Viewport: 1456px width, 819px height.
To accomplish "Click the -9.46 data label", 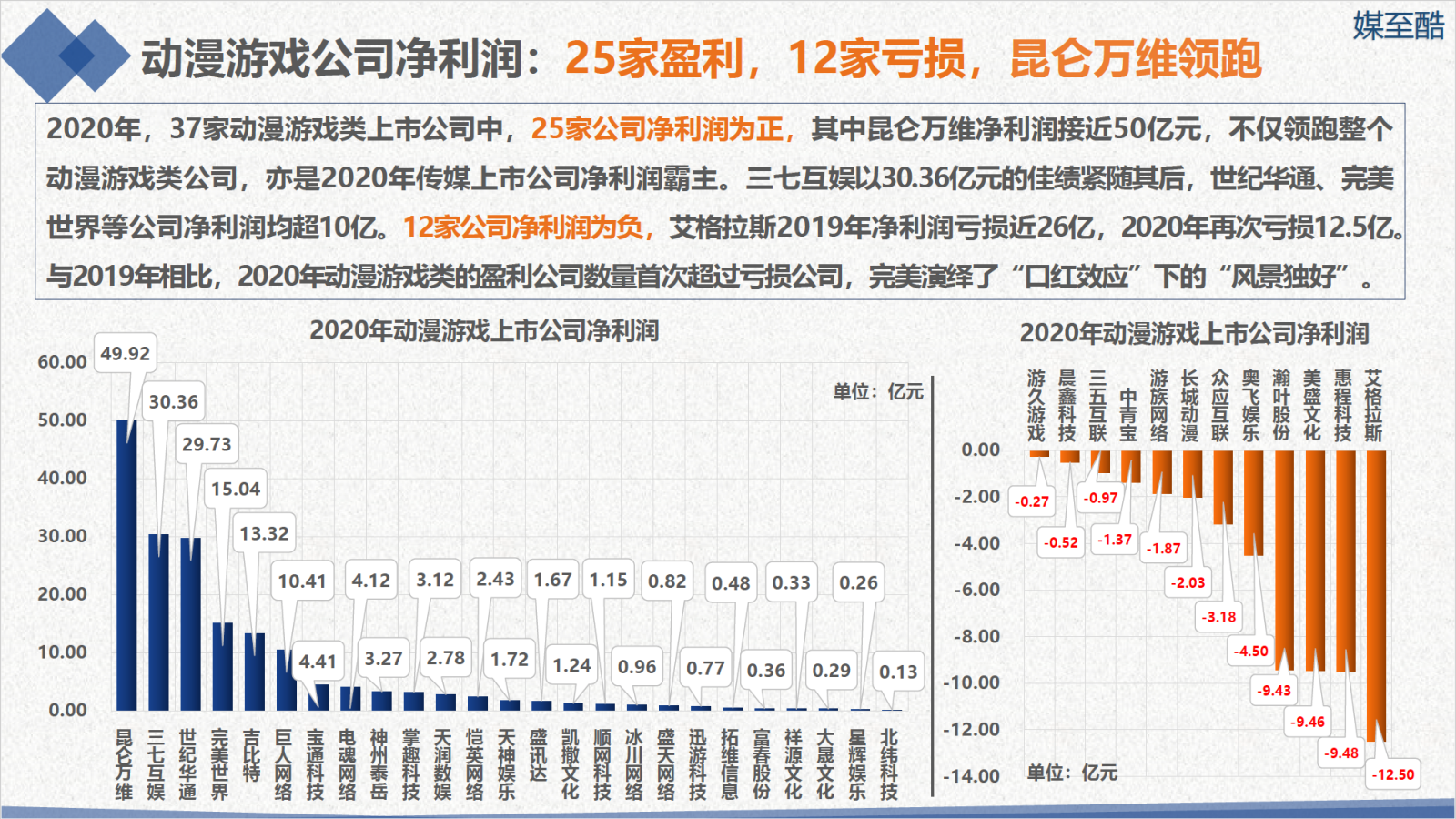I will tap(1308, 722).
